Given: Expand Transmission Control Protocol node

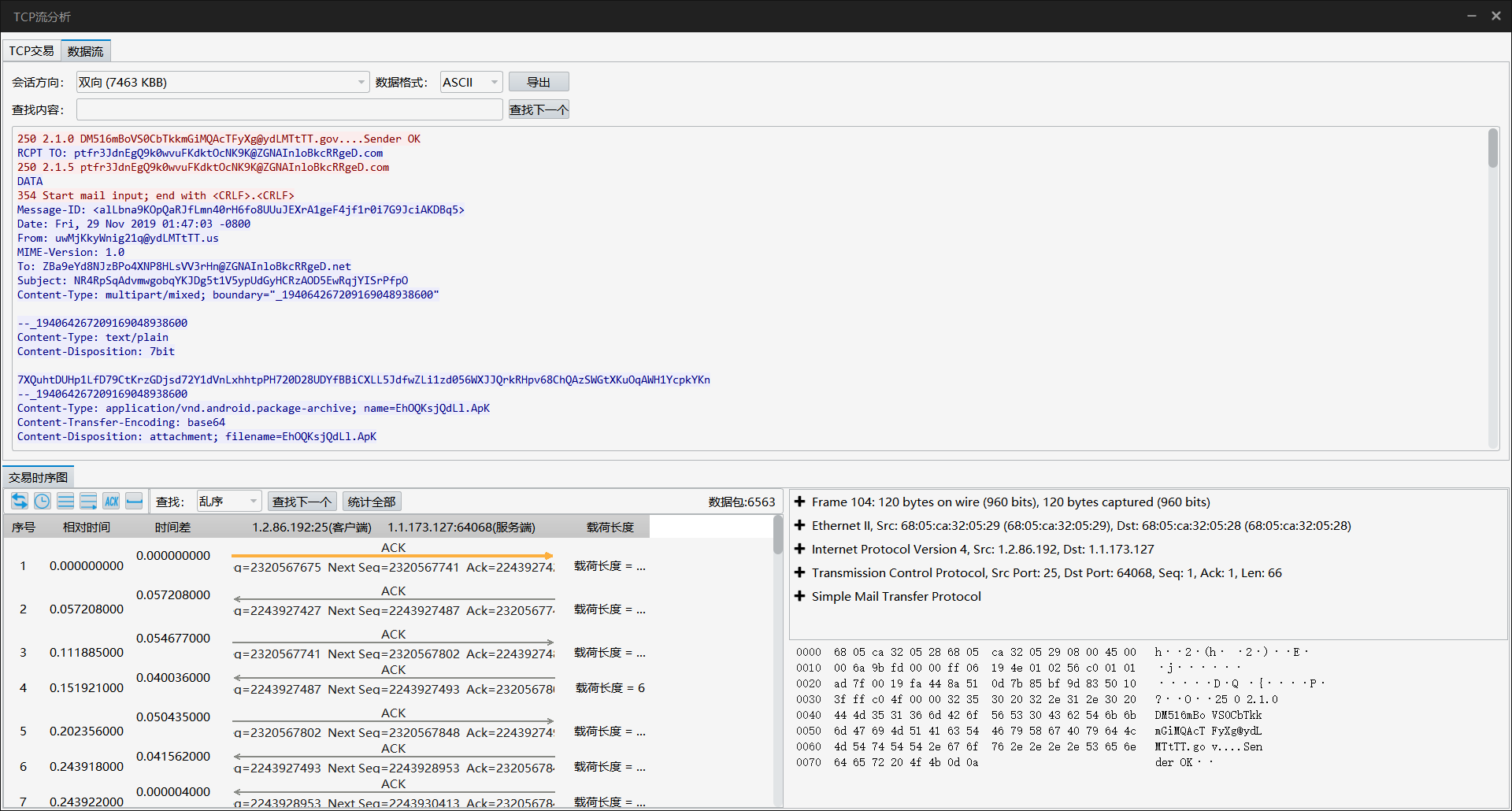Looking at the screenshot, I should (x=799, y=572).
